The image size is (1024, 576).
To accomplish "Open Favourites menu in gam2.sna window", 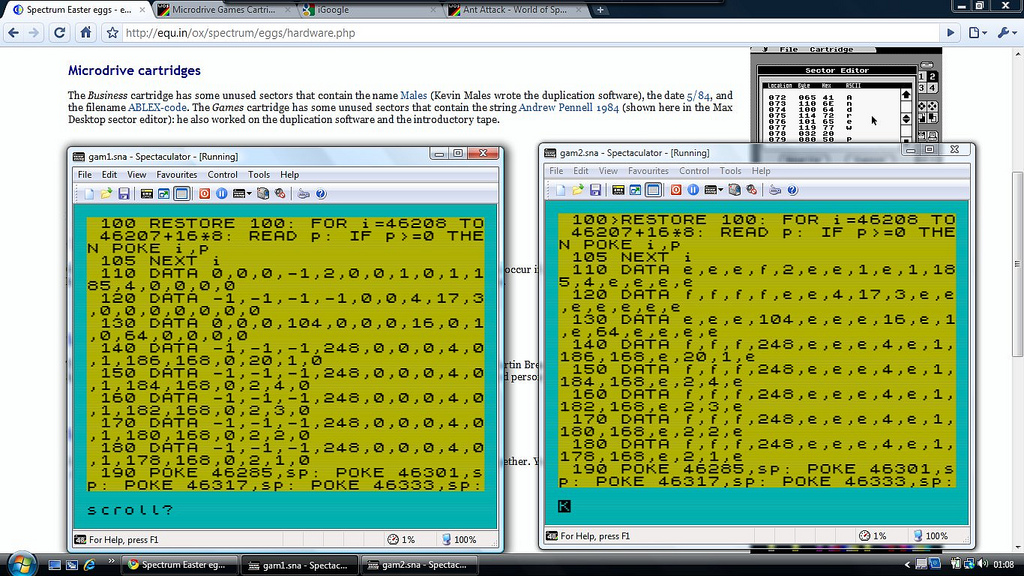I will tap(648, 170).
